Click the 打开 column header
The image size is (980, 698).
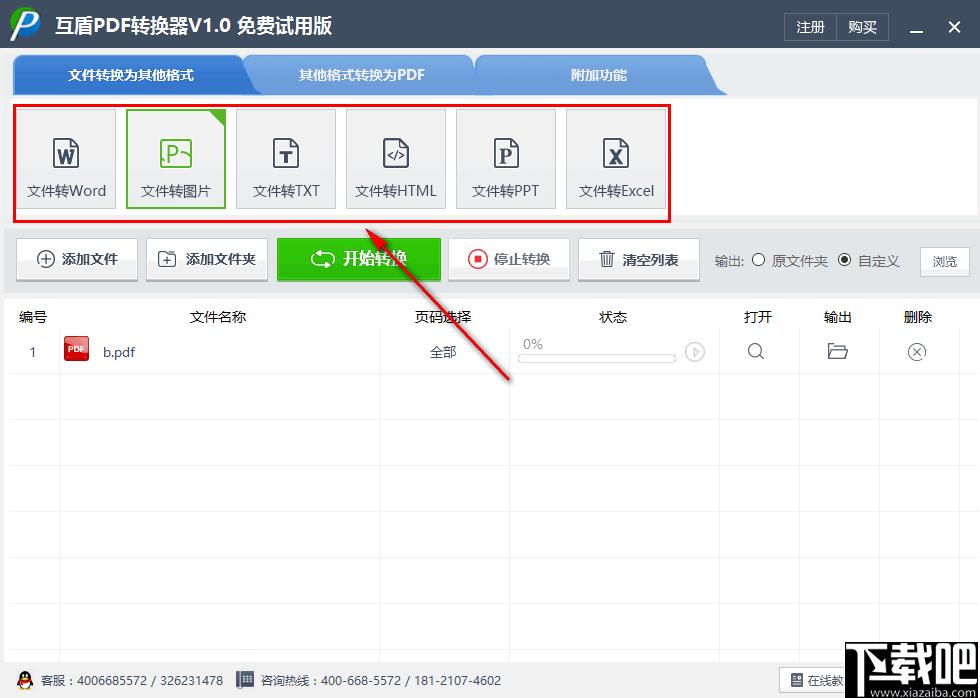pos(758,317)
